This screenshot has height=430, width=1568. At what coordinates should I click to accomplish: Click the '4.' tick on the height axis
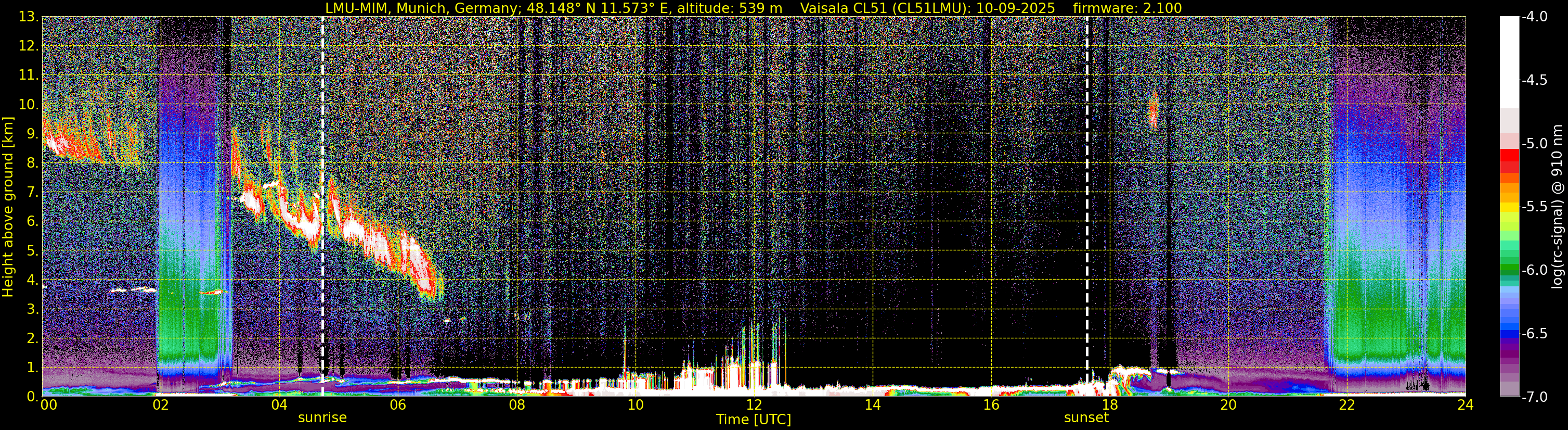pyautogui.click(x=32, y=280)
